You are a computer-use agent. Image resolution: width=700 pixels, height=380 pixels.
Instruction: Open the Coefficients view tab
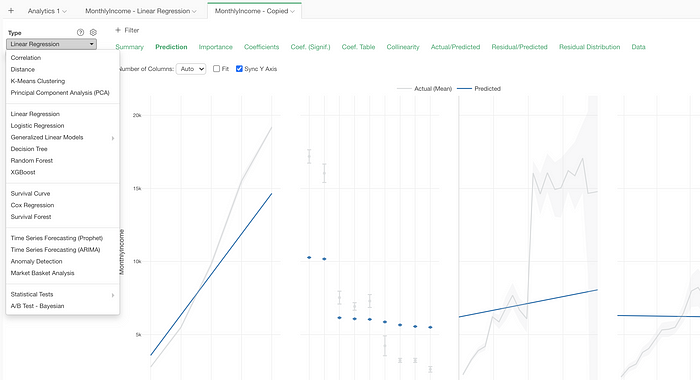coord(261,47)
